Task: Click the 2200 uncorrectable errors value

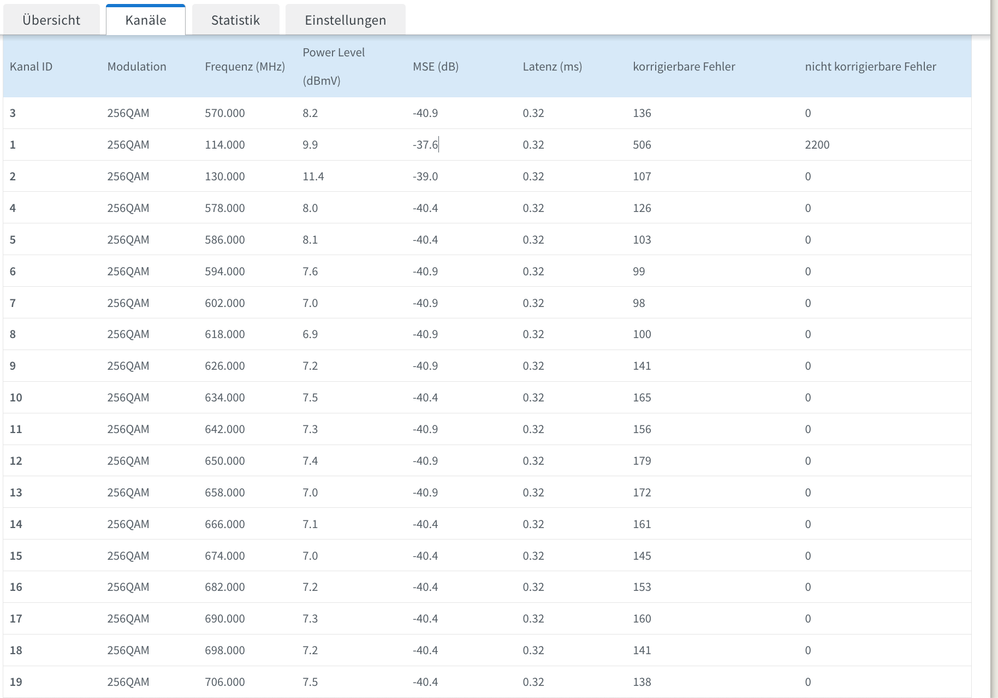Action: (x=817, y=145)
